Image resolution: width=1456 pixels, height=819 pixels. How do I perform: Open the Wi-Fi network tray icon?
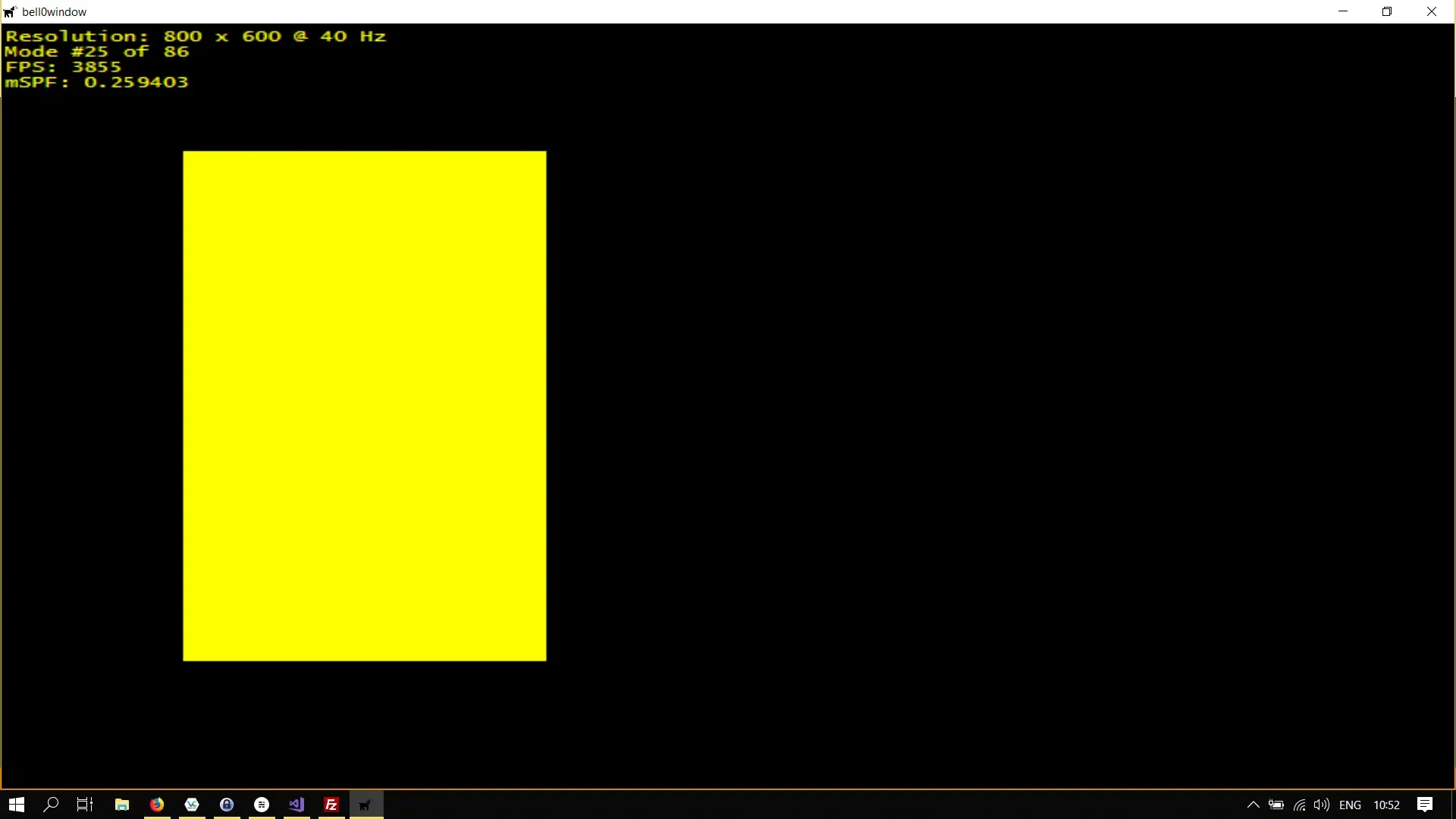1300,805
